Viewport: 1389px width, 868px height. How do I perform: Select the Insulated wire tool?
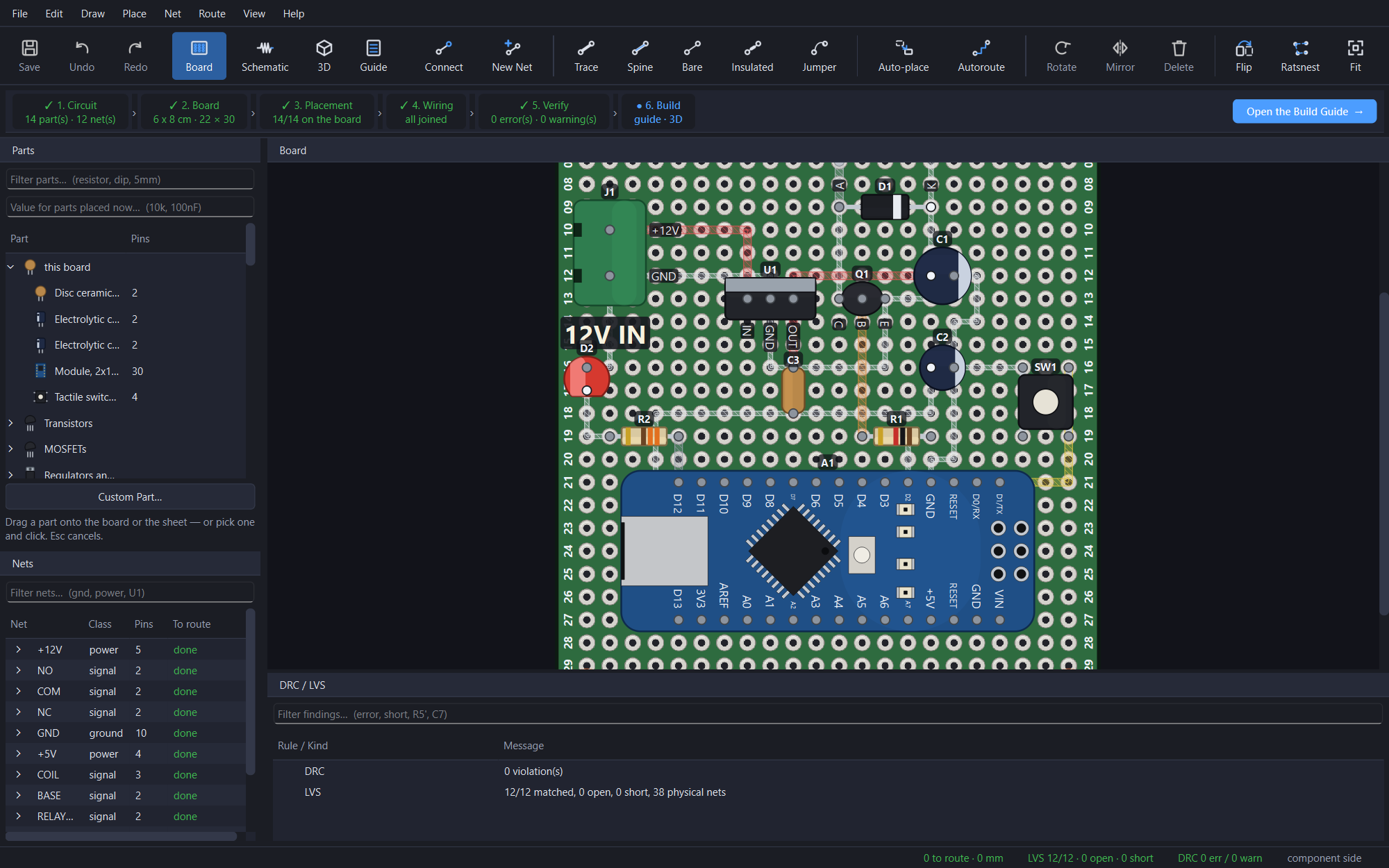pyautogui.click(x=752, y=56)
